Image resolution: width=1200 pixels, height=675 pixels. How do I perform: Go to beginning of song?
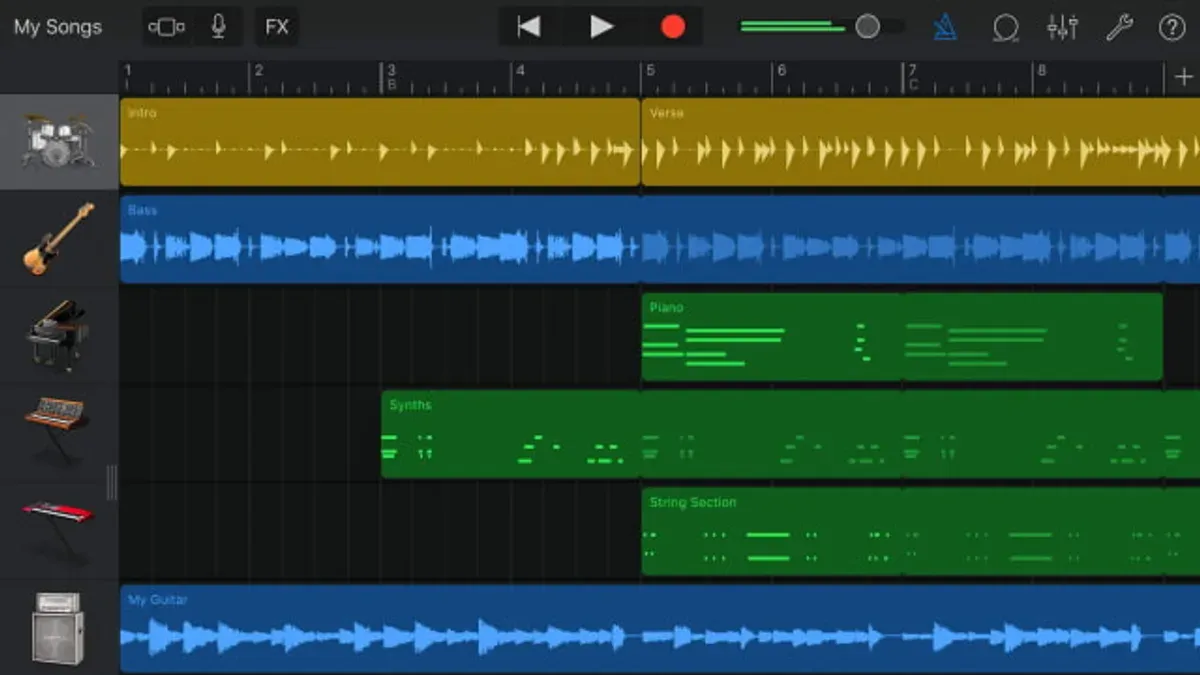529,27
